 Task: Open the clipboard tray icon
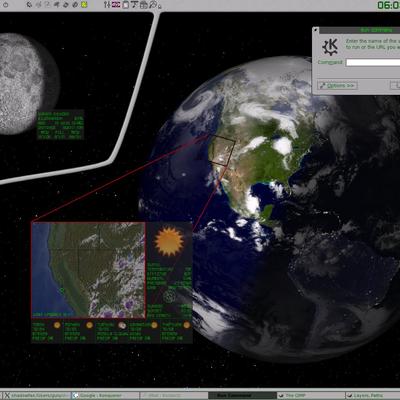126,5
